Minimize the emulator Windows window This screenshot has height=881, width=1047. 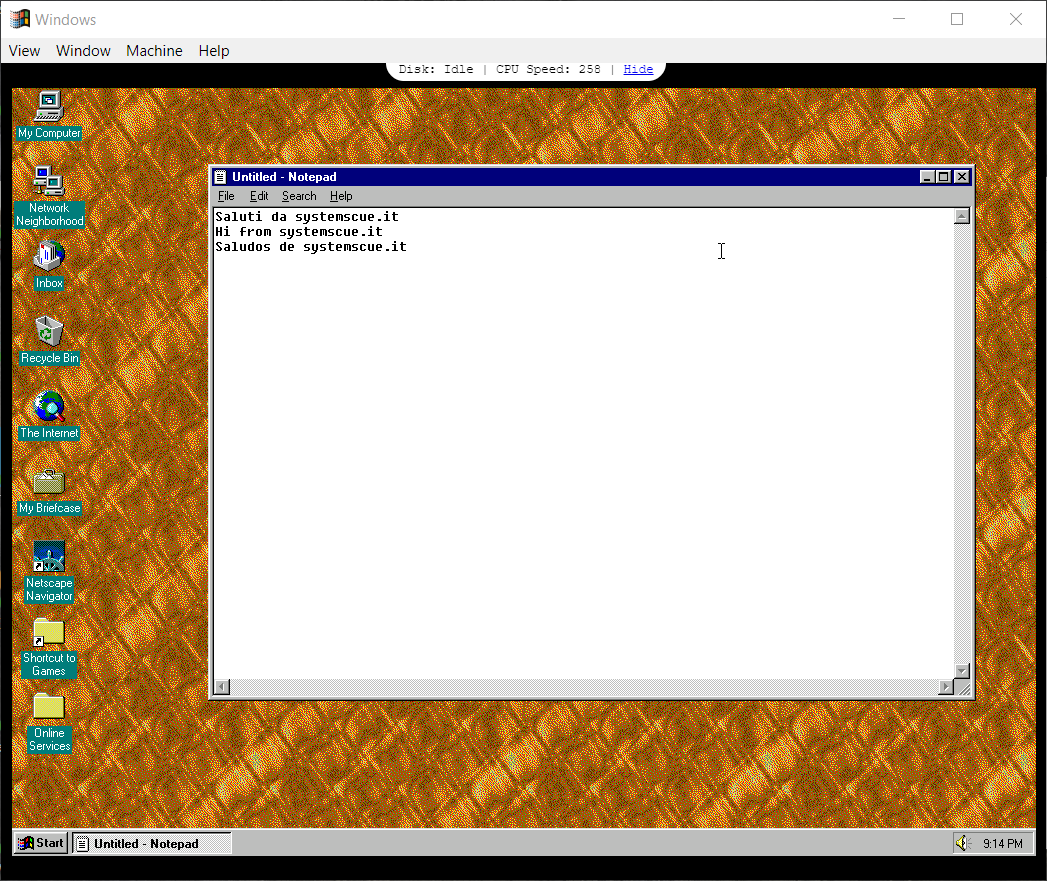(899, 19)
